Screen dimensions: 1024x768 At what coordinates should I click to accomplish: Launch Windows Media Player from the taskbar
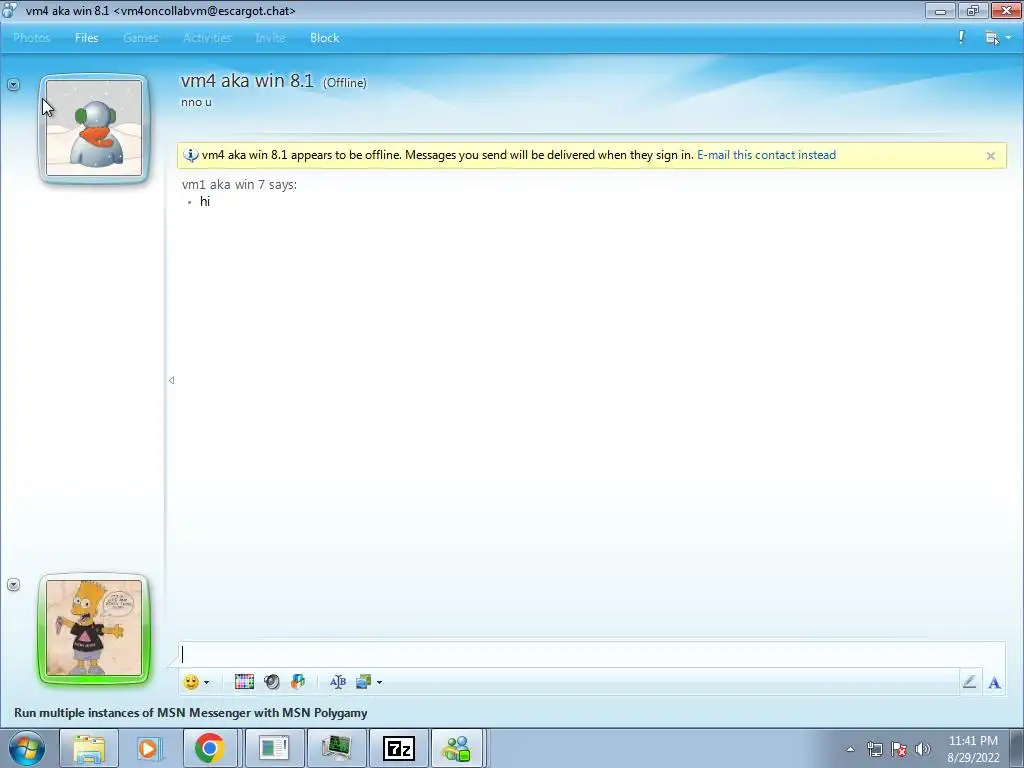[x=149, y=748]
